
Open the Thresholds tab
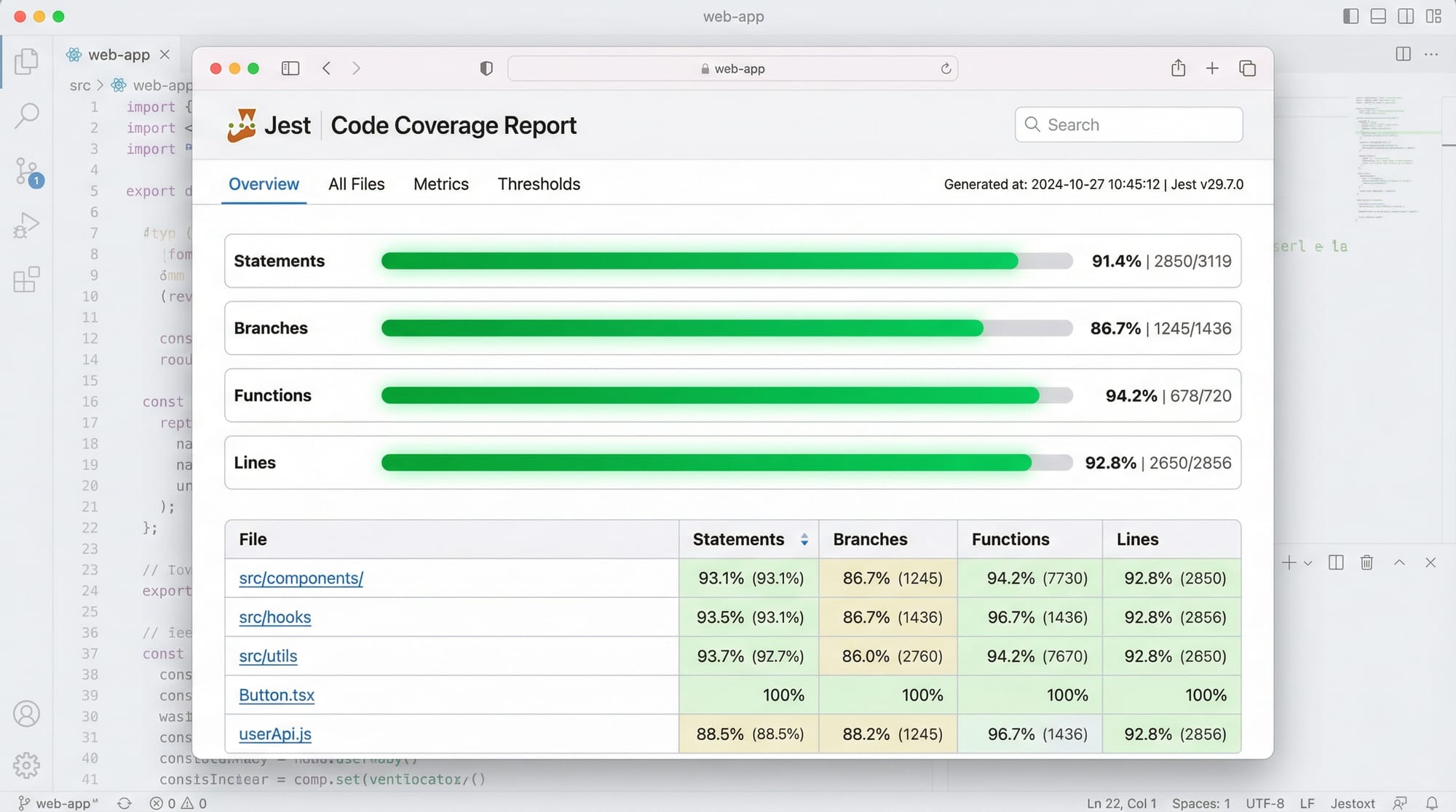click(539, 184)
